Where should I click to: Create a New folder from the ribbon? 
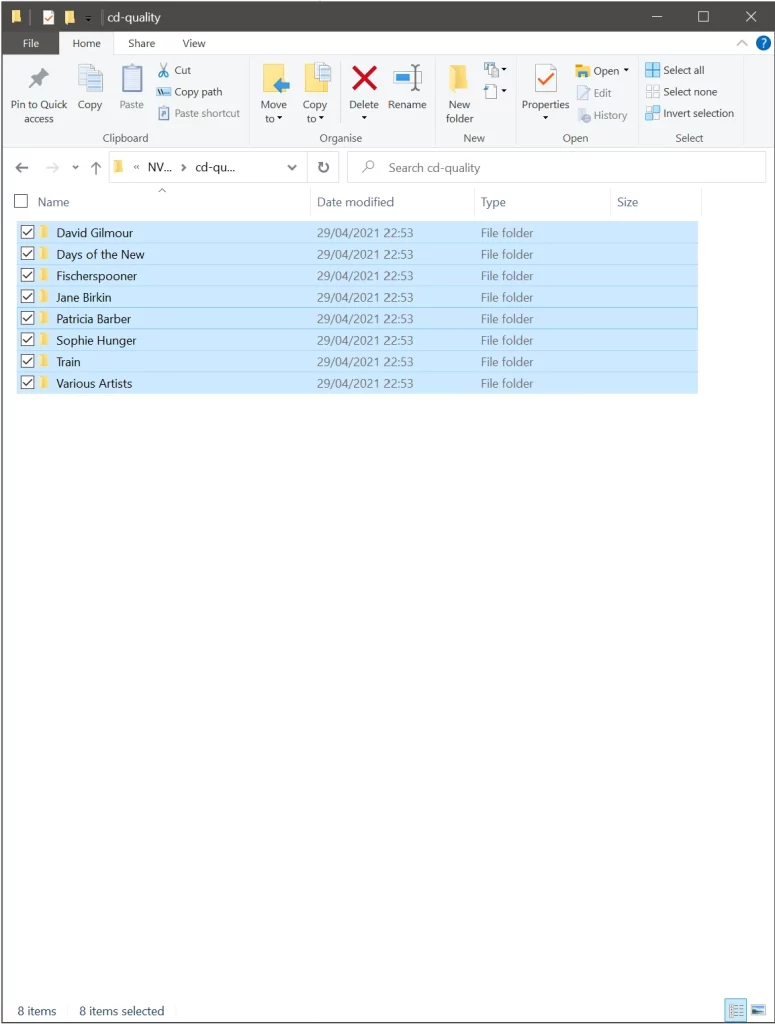(x=459, y=93)
